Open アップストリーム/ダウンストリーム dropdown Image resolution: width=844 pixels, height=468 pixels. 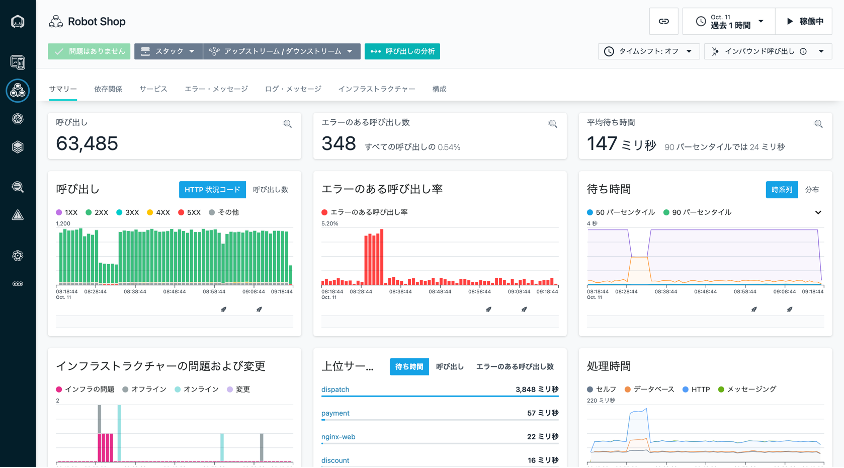[282, 51]
